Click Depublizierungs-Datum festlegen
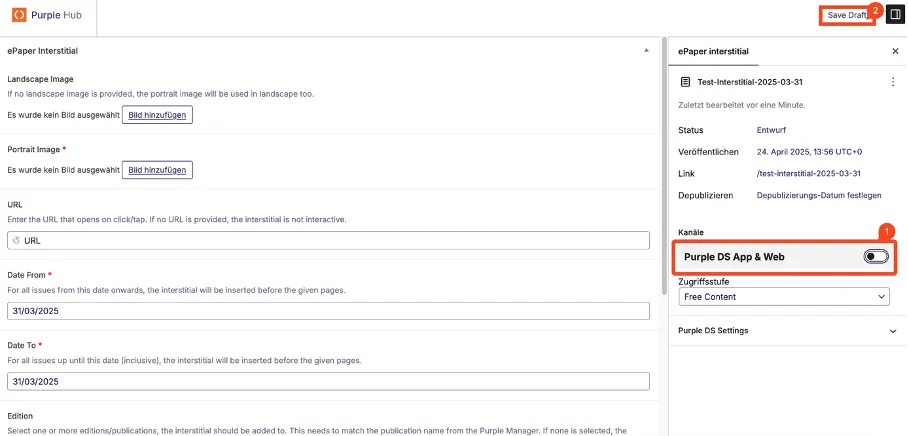 coord(819,196)
